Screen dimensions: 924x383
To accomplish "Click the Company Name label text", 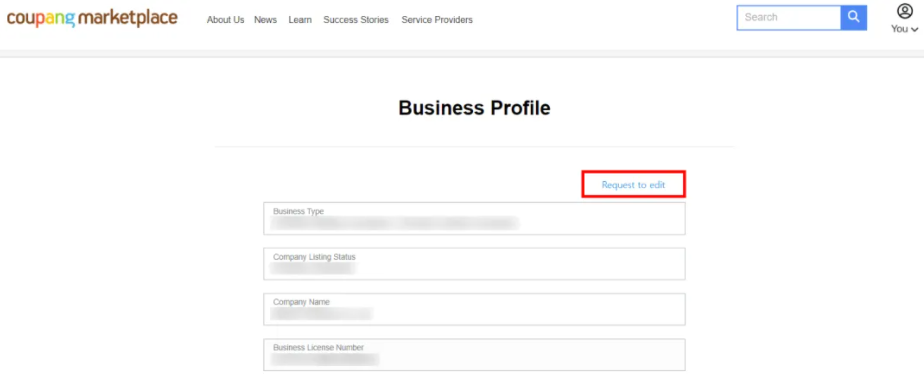I will [x=301, y=302].
